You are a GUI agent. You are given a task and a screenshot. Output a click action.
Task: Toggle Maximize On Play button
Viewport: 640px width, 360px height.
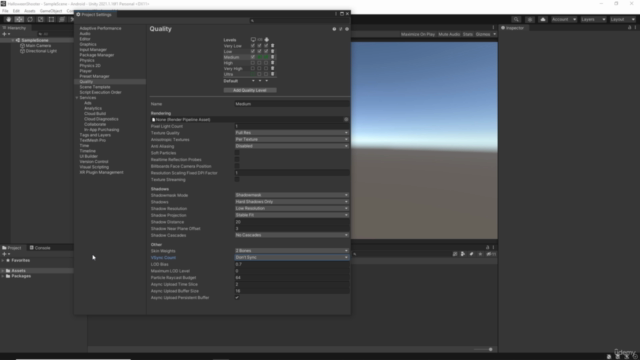pyautogui.click(x=418, y=34)
